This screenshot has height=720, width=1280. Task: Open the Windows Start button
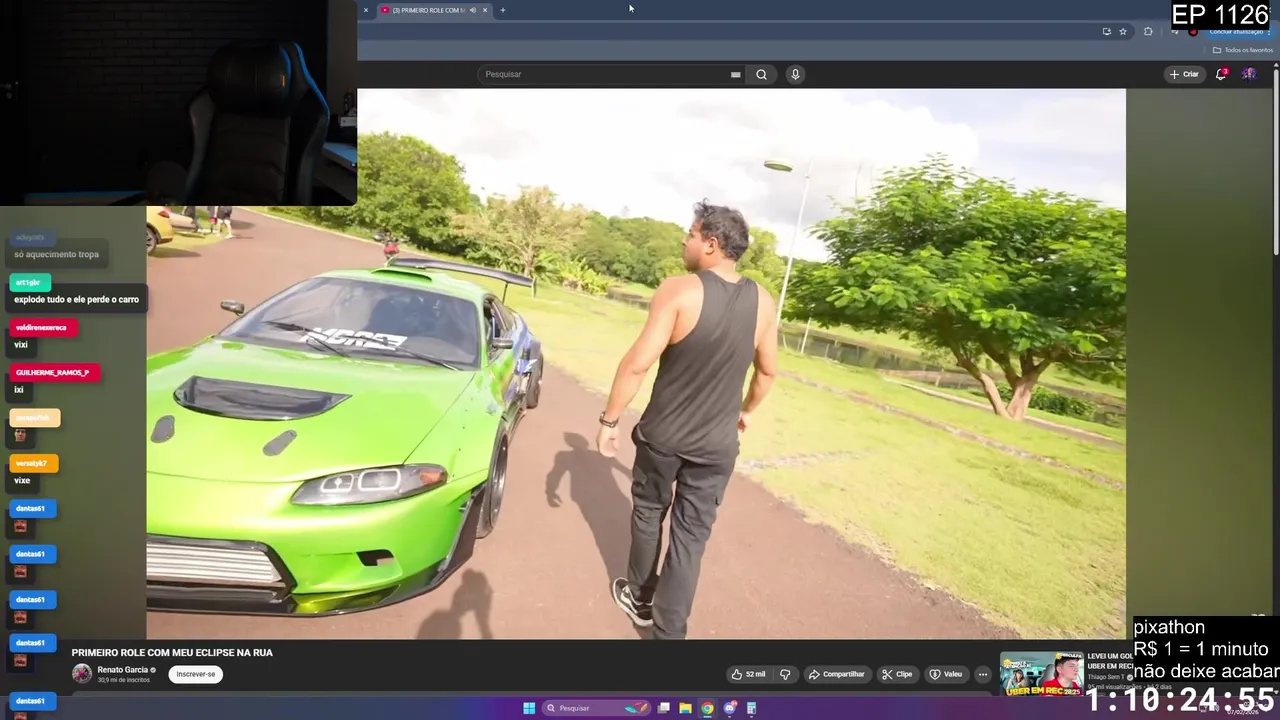[529, 708]
